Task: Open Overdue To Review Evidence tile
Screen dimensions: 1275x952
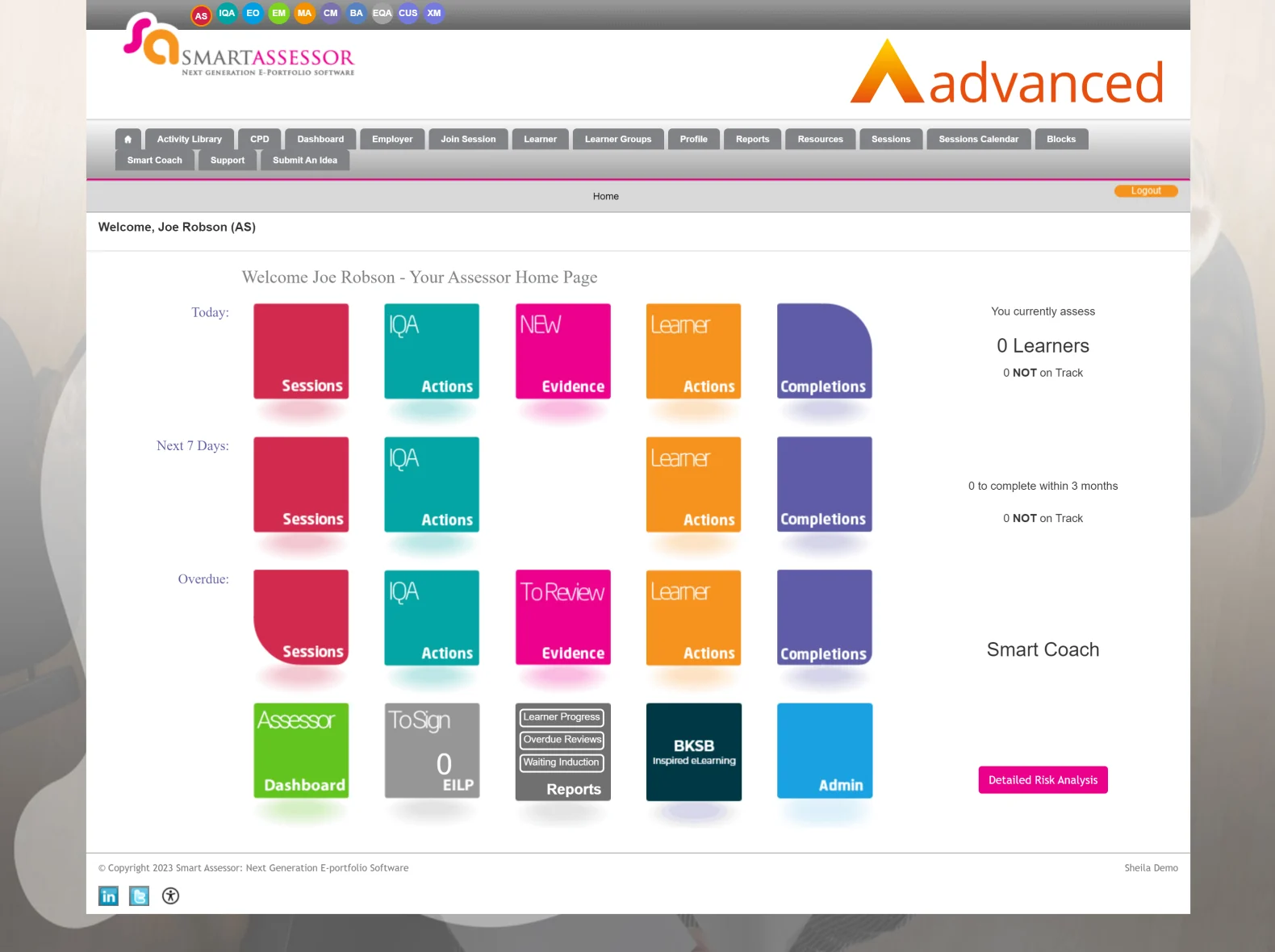Action: coord(563,617)
